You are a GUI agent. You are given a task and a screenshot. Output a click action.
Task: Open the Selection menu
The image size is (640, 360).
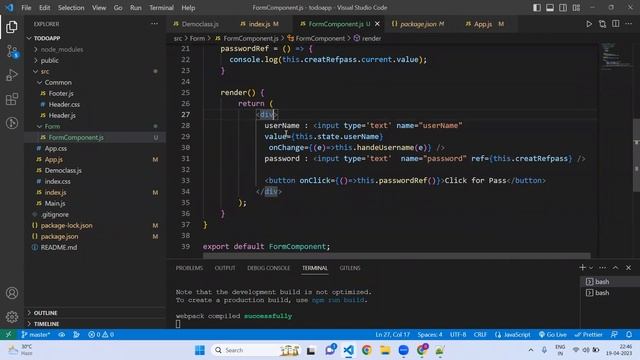pyautogui.click(x=71, y=8)
